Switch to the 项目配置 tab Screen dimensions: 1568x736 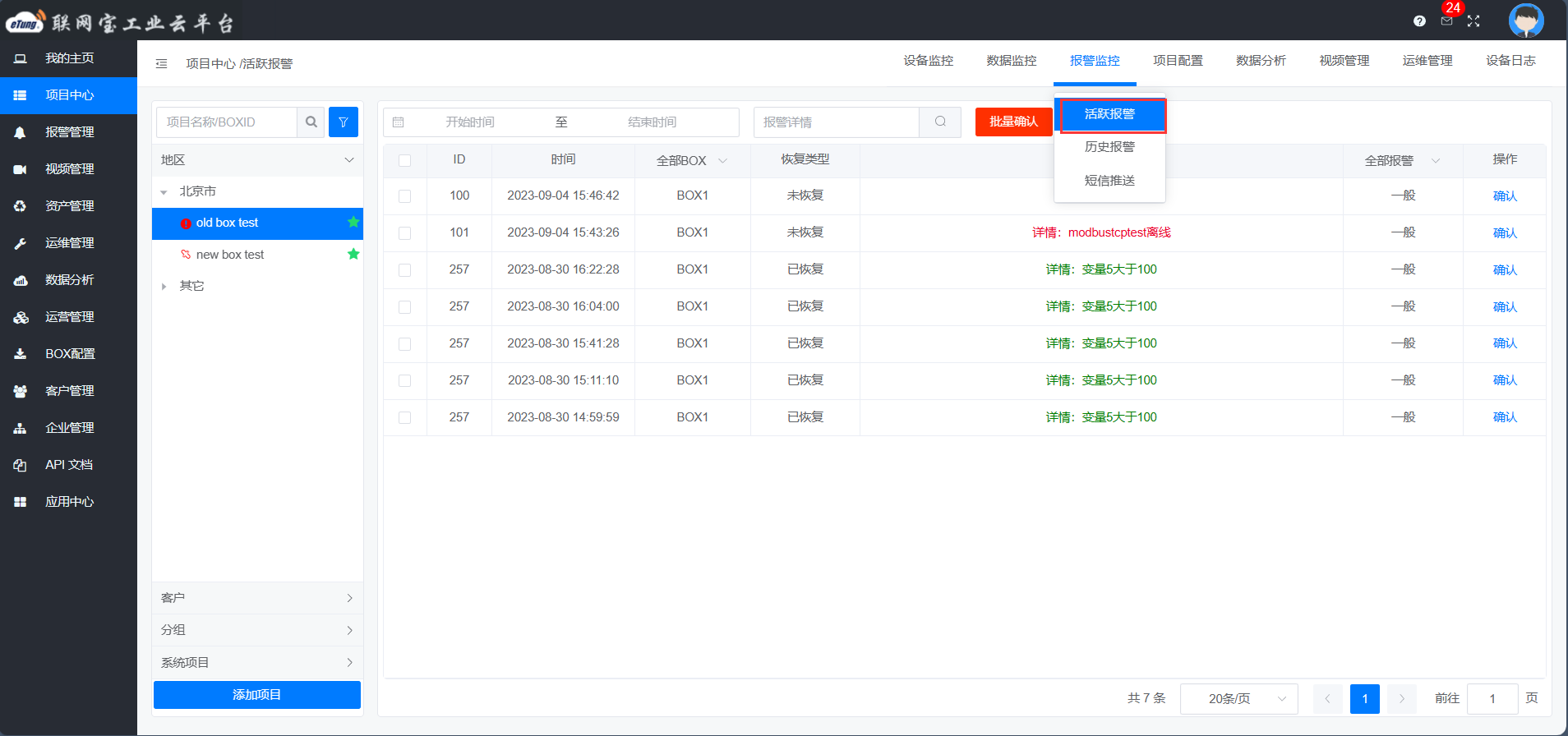tap(1178, 61)
